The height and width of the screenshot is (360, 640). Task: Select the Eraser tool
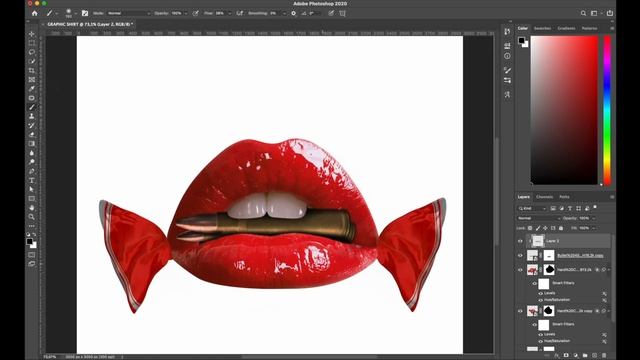click(x=32, y=135)
